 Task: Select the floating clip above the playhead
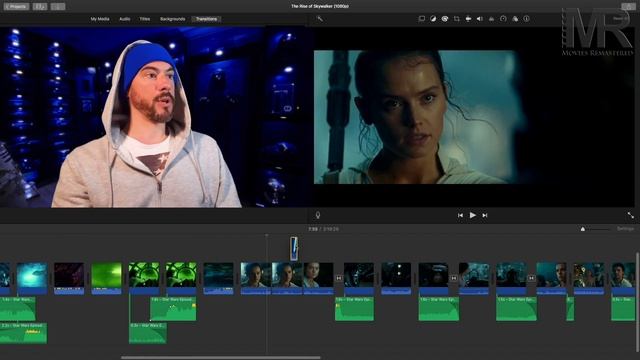(x=294, y=248)
